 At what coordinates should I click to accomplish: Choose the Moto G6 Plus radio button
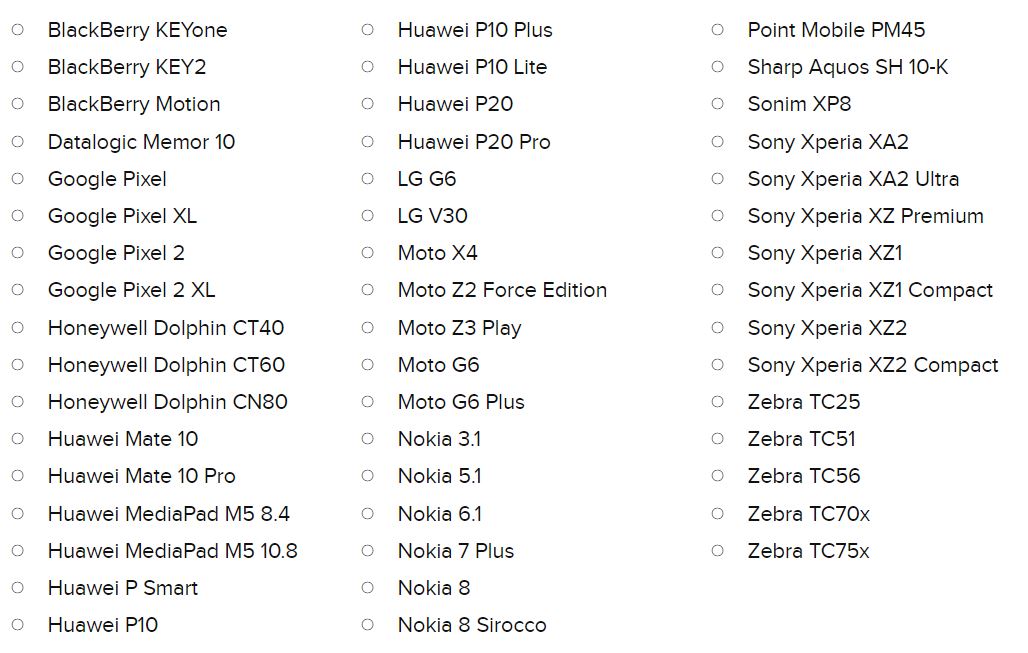pos(368,402)
